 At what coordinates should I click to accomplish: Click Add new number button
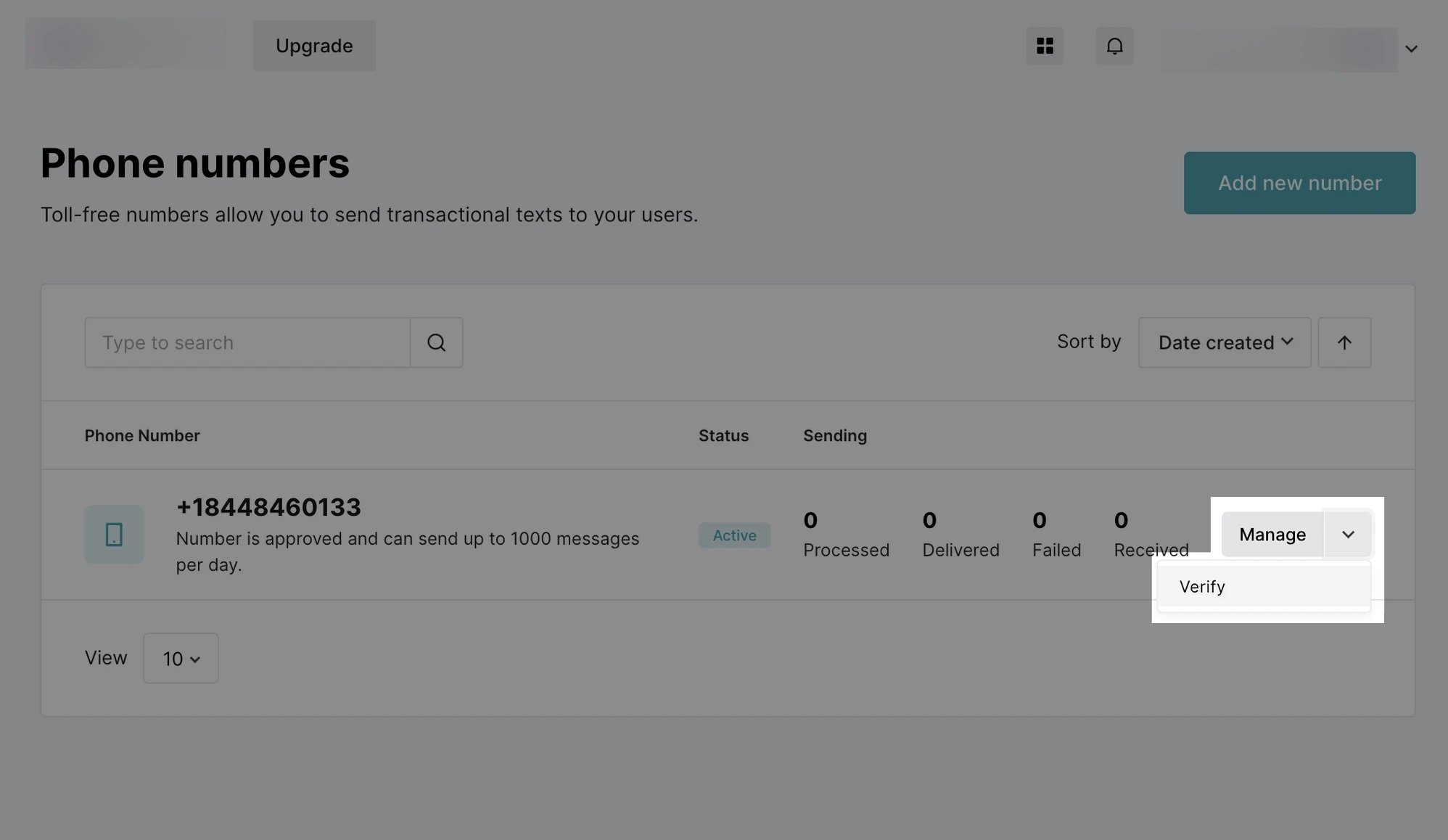pyautogui.click(x=1299, y=183)
